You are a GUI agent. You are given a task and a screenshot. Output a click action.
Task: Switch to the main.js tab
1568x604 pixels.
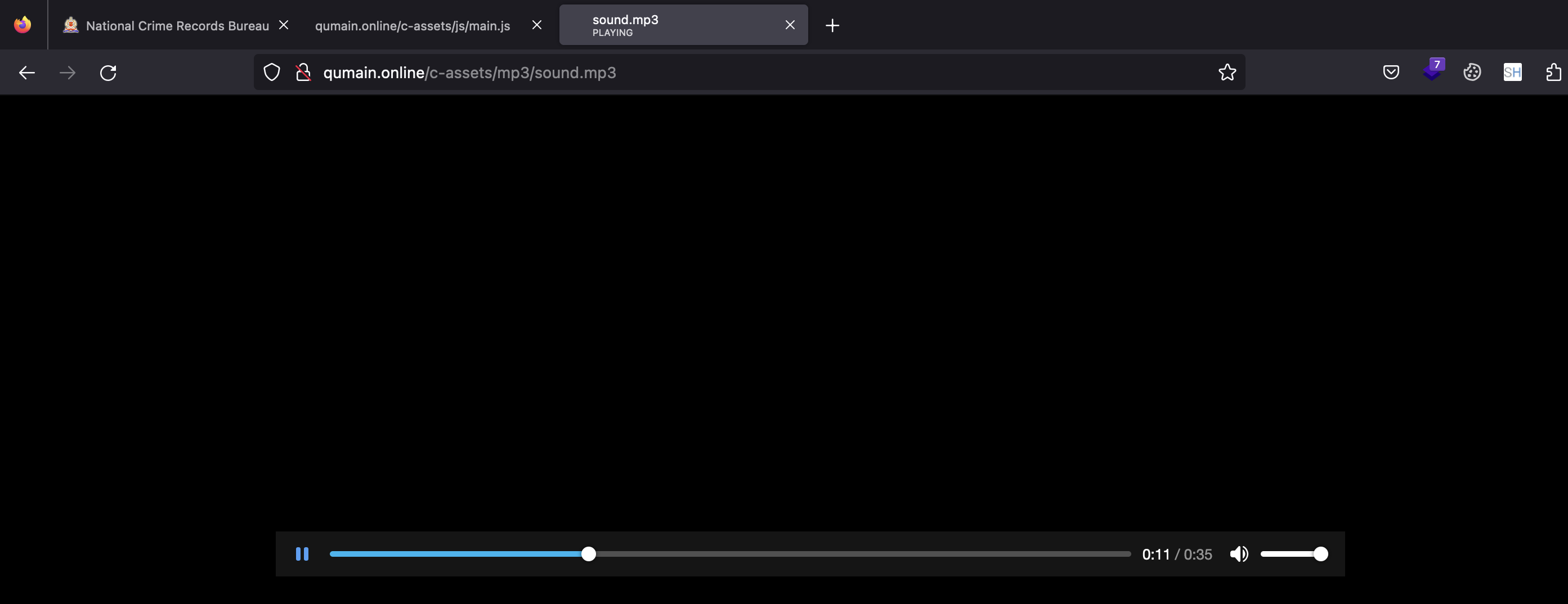[412, 25]
